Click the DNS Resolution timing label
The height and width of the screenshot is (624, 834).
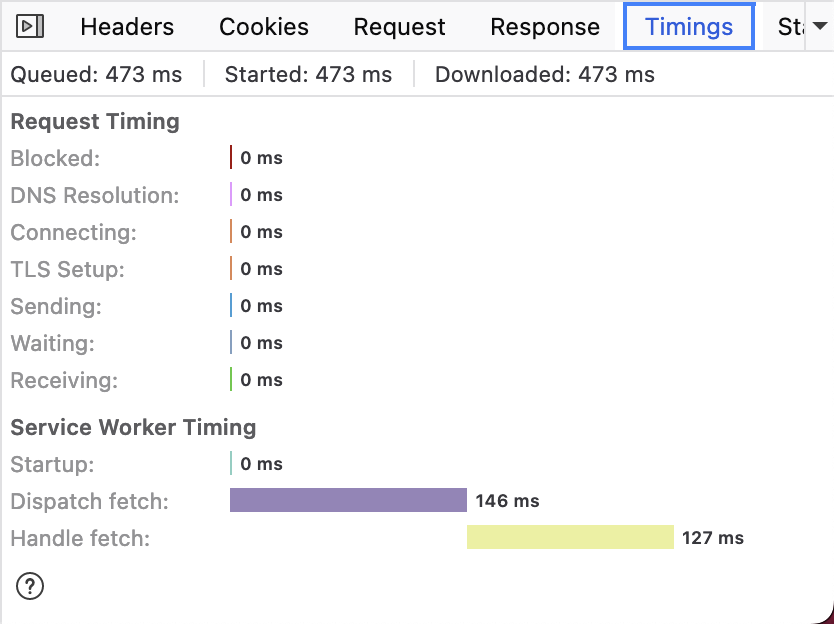click(x=95, y=195)
